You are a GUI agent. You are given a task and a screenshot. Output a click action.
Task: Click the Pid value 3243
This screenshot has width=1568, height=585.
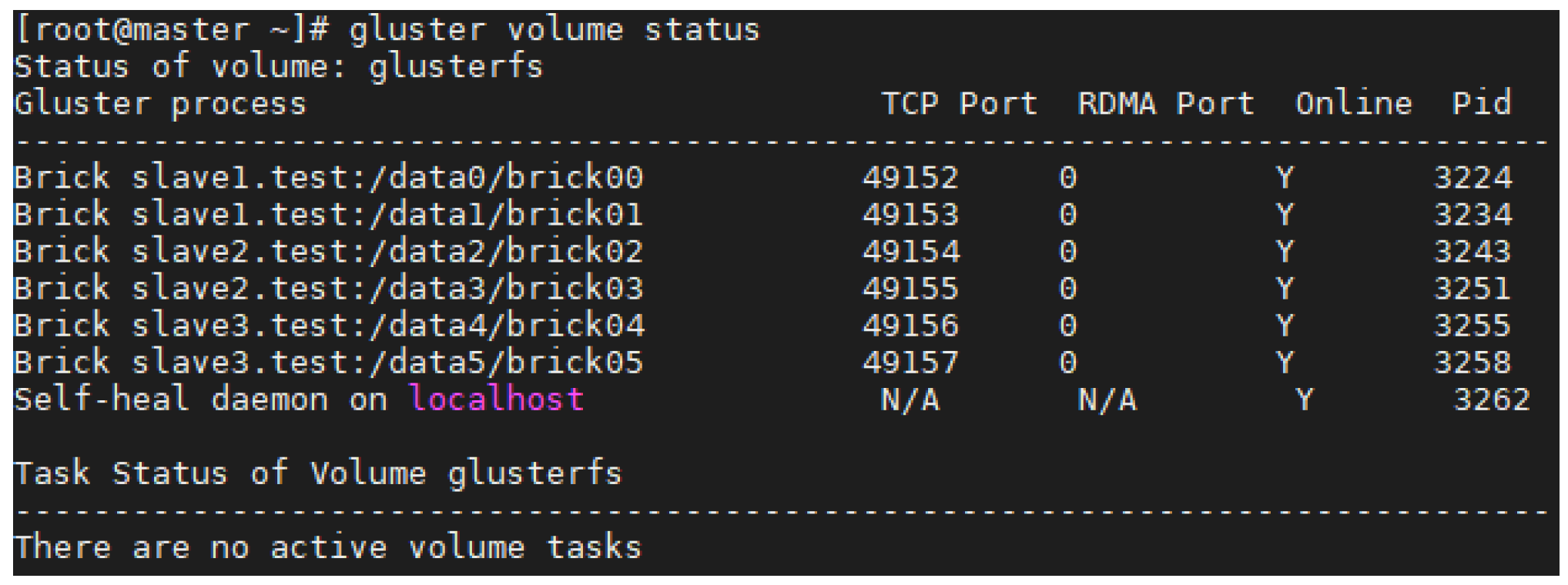pos(1472,252)
